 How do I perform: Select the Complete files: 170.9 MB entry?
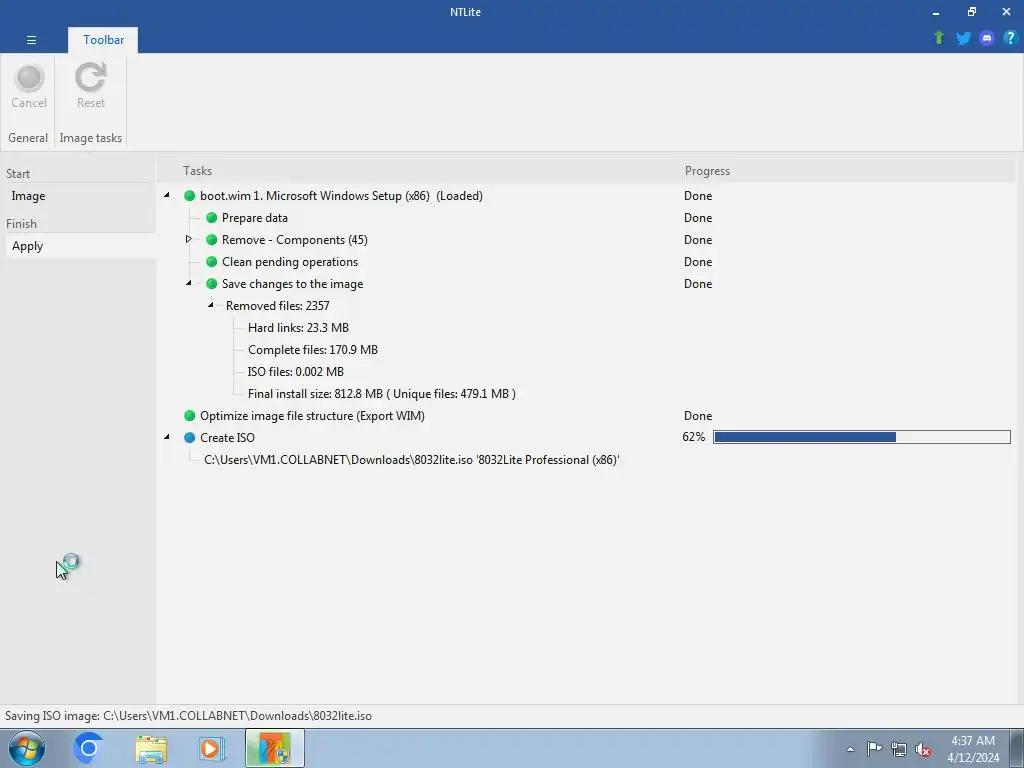point(313,350)
